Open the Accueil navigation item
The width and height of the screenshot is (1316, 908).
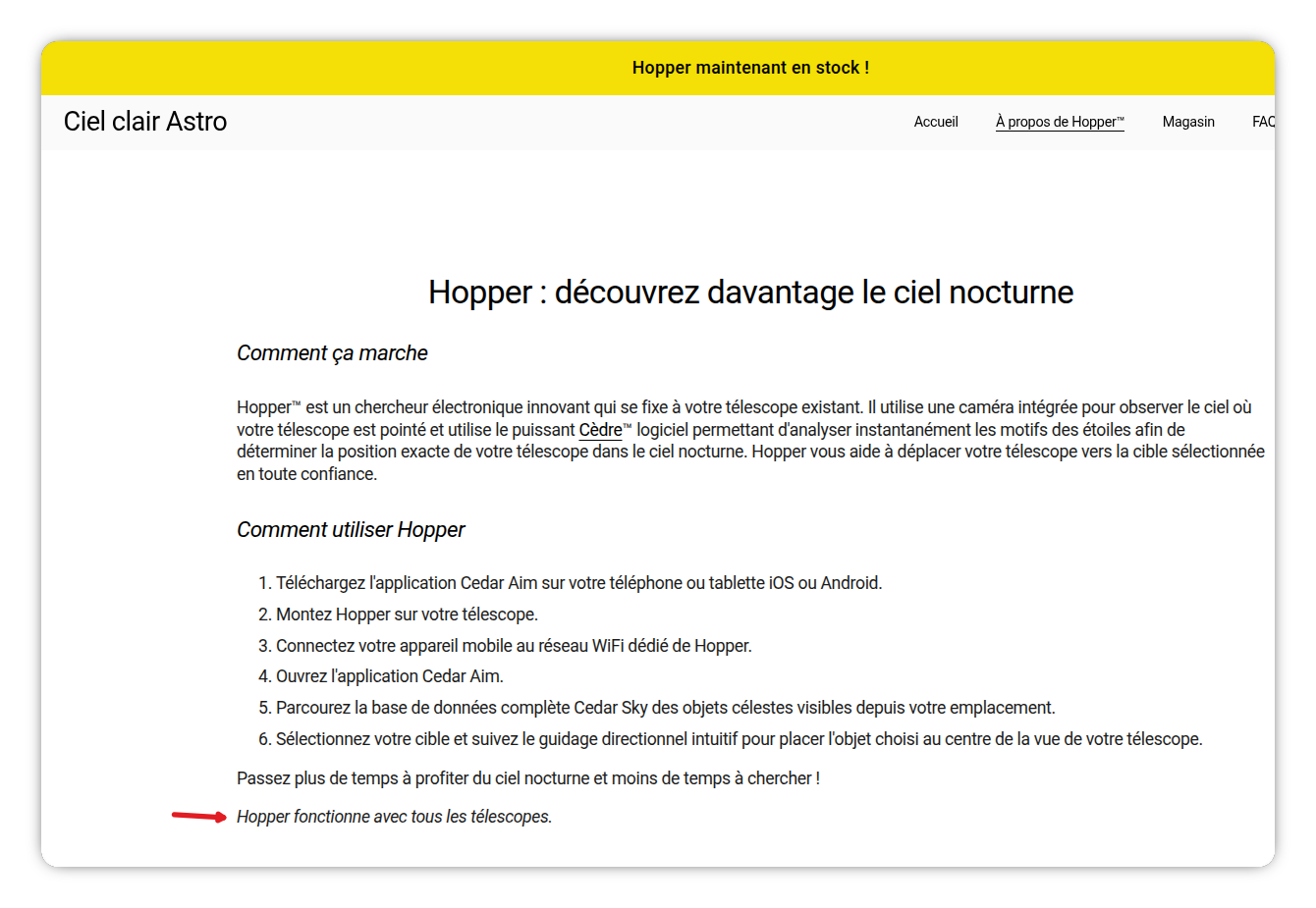tap(936, 122)
